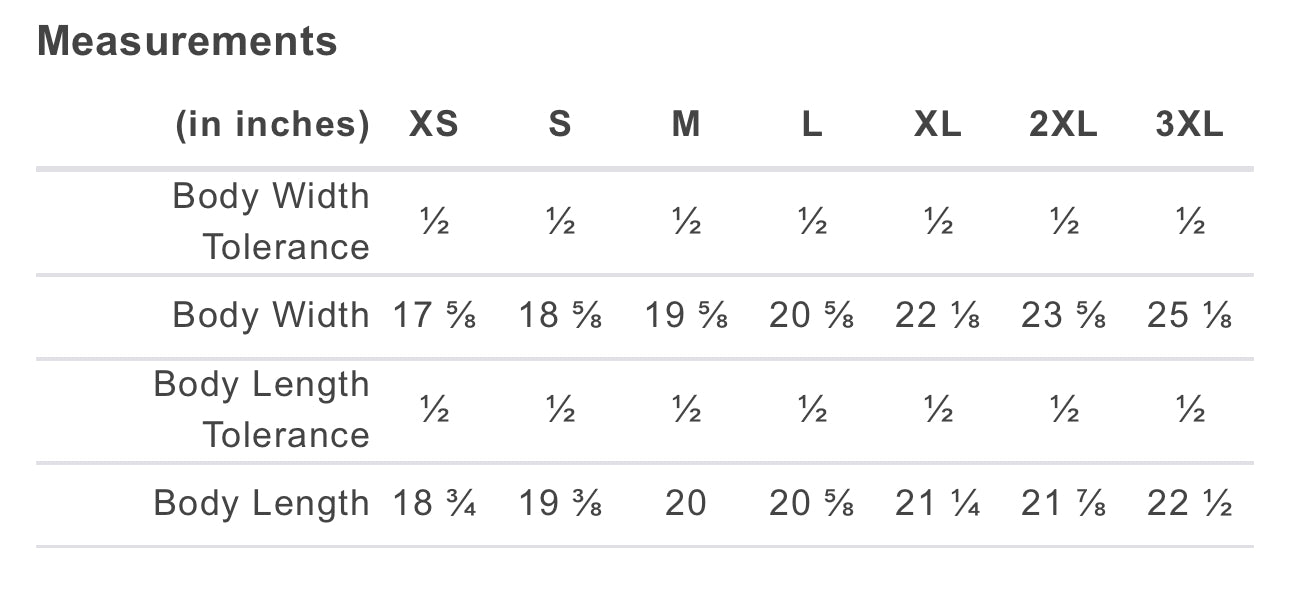Click the 3XL column header

click(x=1189, y=125)
